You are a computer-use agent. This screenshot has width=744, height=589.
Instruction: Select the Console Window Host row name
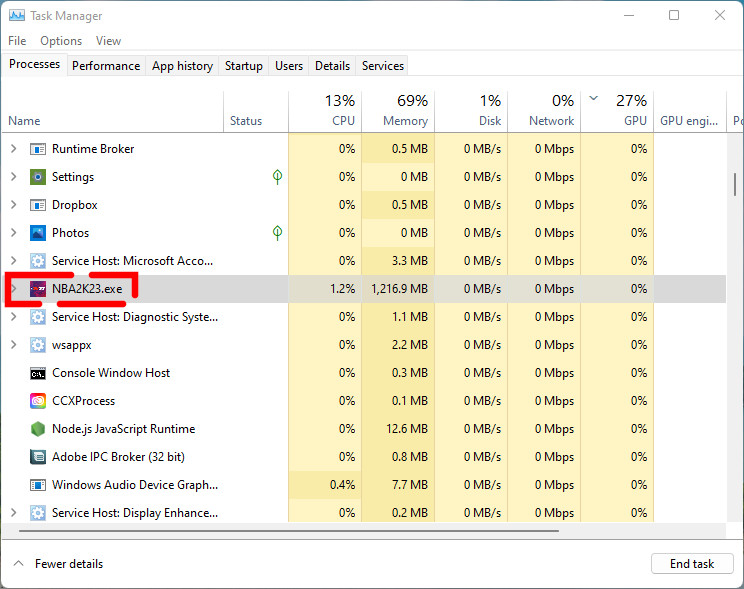[x=111, y=373]
